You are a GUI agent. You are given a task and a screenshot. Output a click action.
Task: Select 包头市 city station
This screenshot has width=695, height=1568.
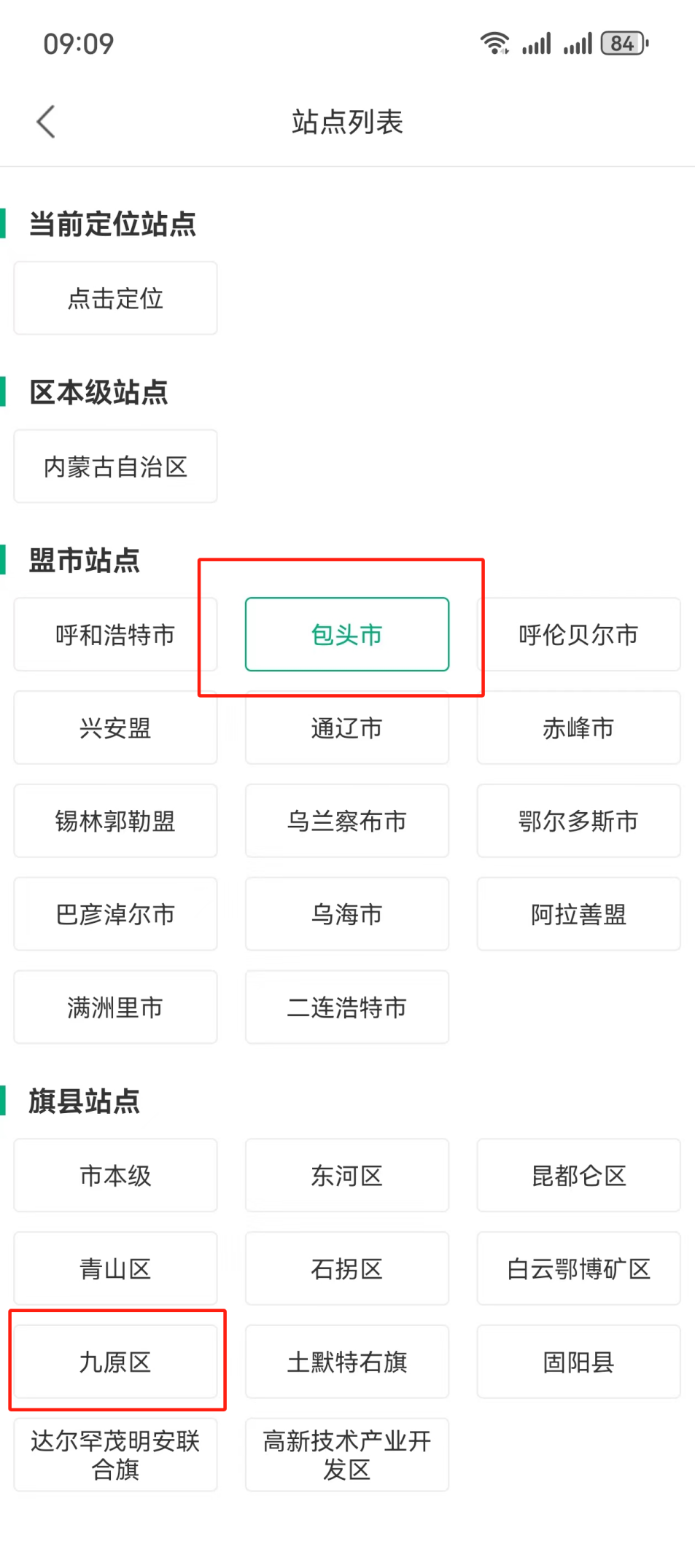coord(346,634)
